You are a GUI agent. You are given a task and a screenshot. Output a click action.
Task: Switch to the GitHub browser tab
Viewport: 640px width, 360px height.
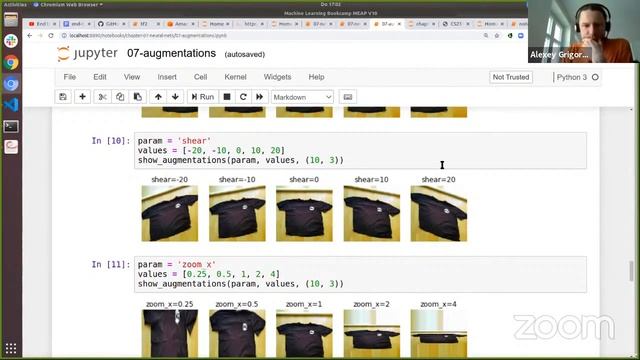(x=111, y=24)
